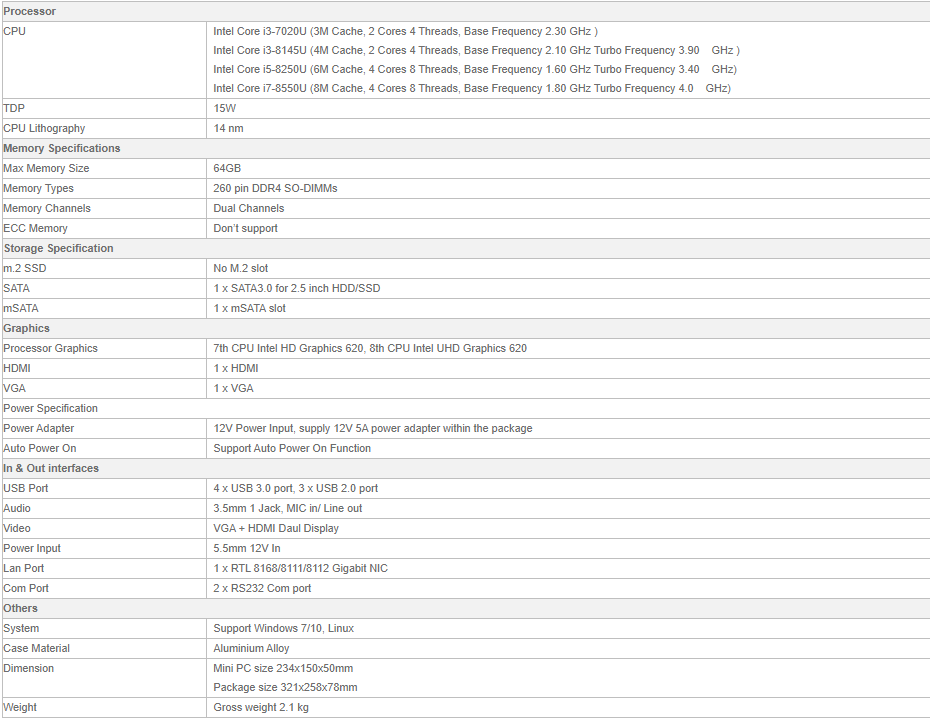Viewport: 930px width, 727px height.
Task: Click the TDP value 15W
Action: tap(225, 108)
